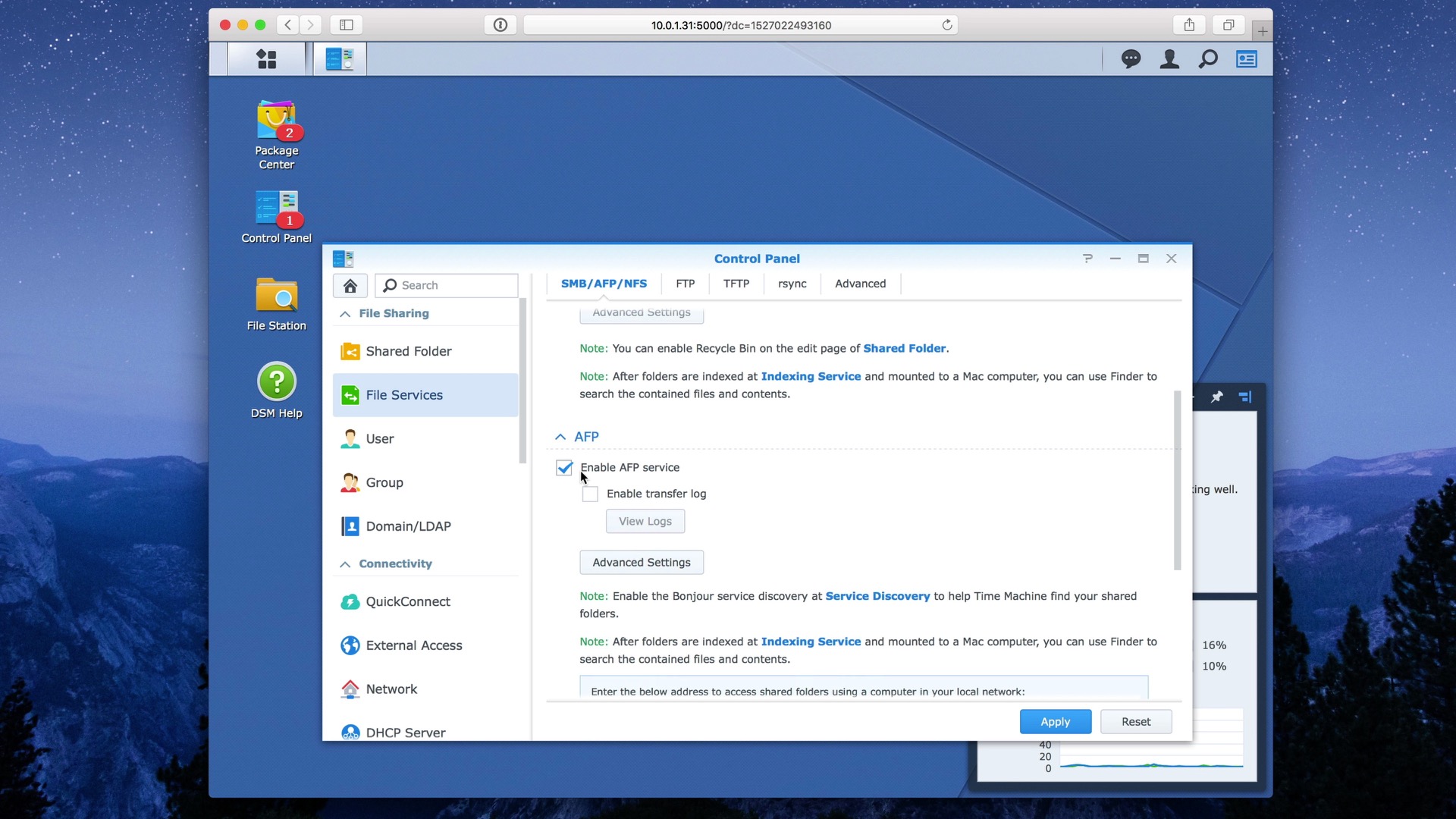Open the notifications speech bubble icon

[1131, 58]
